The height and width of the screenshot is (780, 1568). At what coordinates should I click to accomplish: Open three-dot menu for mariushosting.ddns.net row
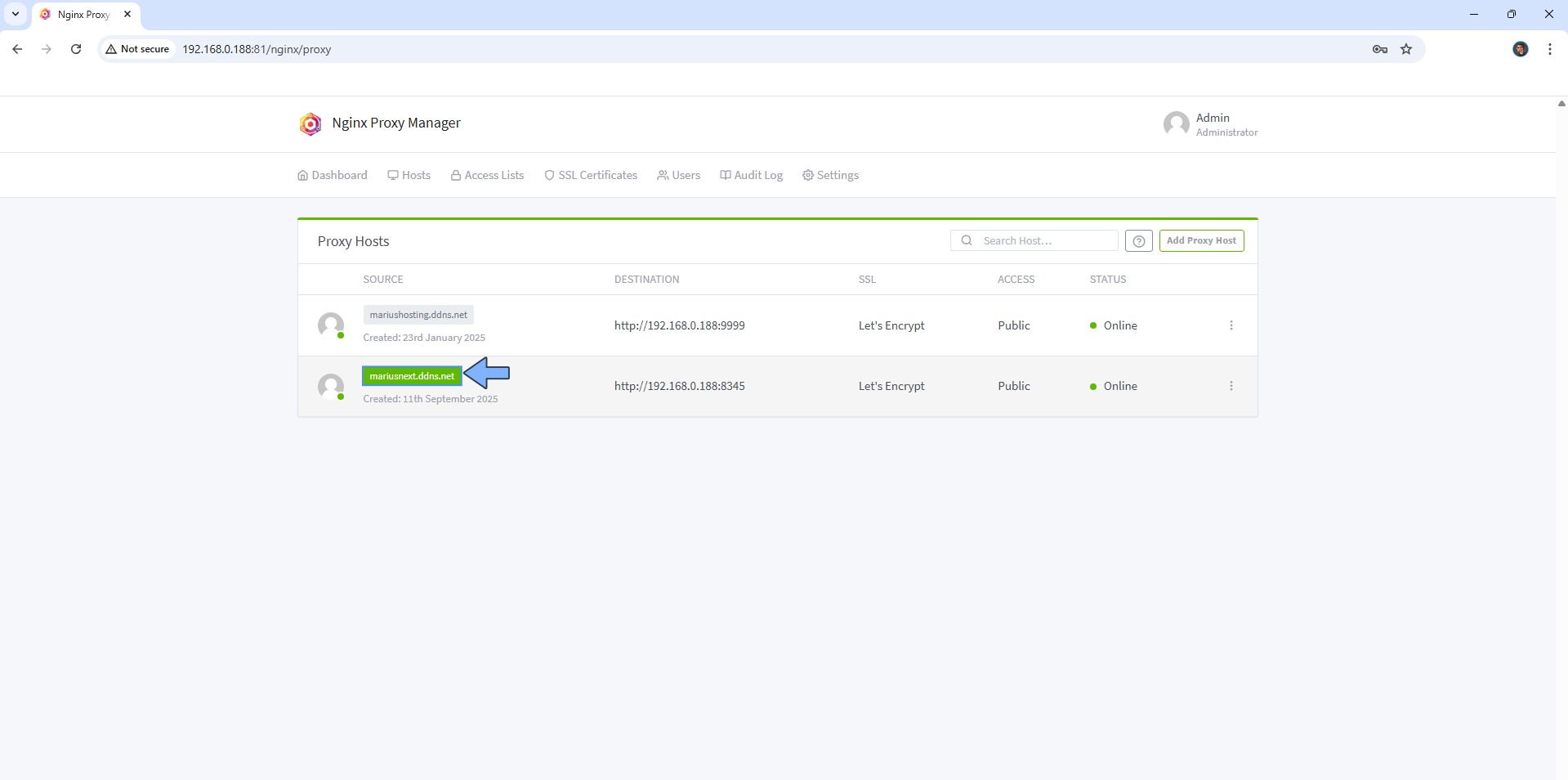click(x=1231, y=325)
